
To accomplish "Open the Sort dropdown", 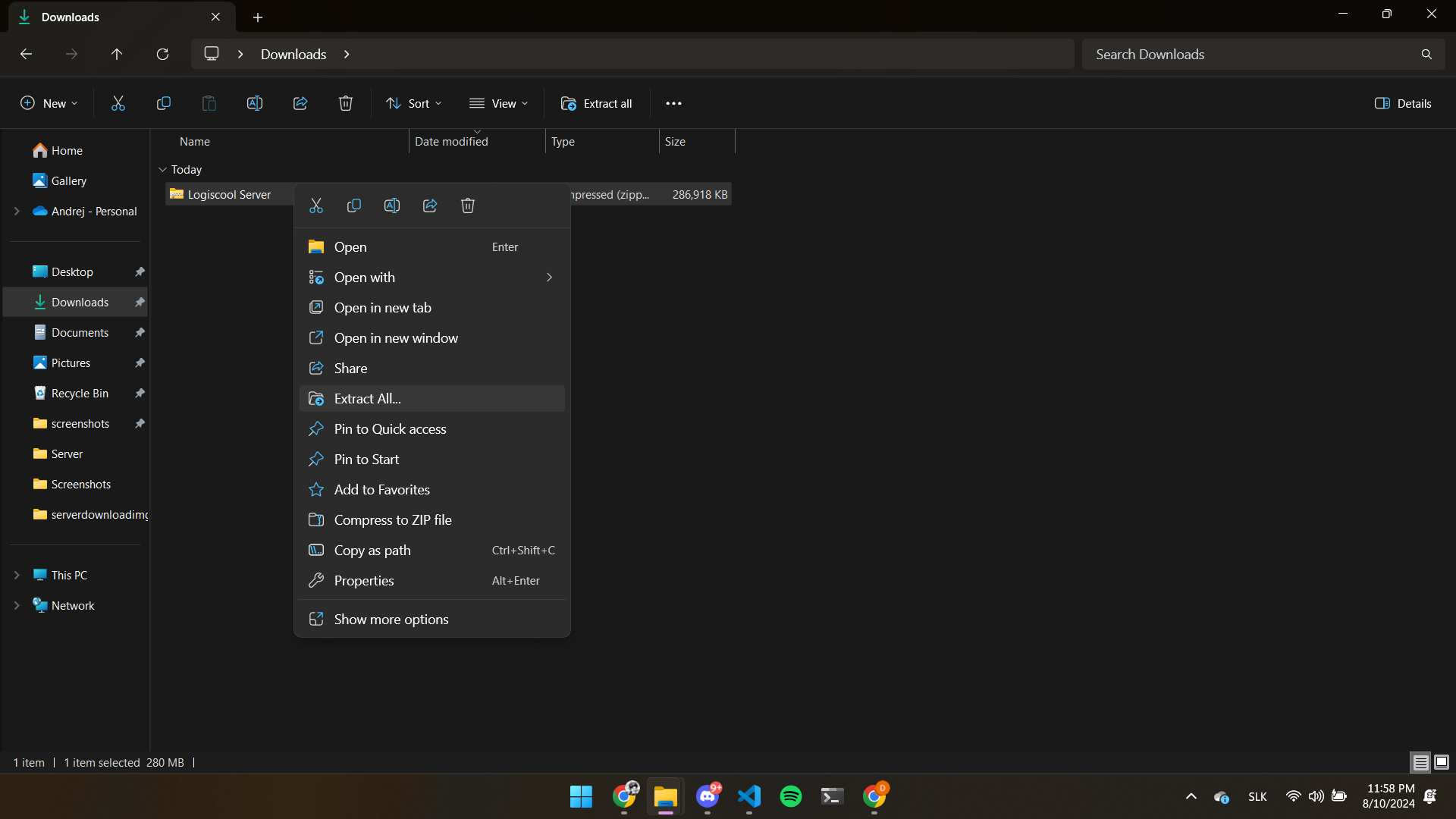I will (x=413, y=103).
